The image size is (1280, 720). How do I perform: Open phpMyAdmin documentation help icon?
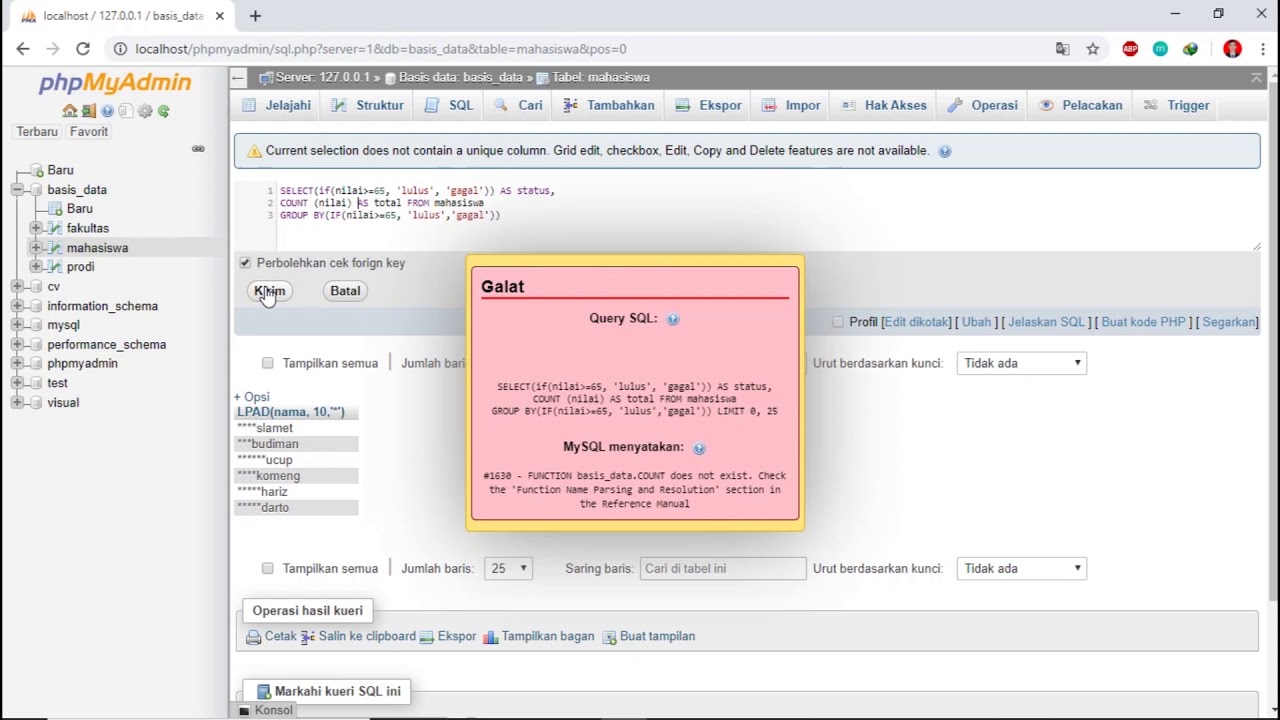107,111
